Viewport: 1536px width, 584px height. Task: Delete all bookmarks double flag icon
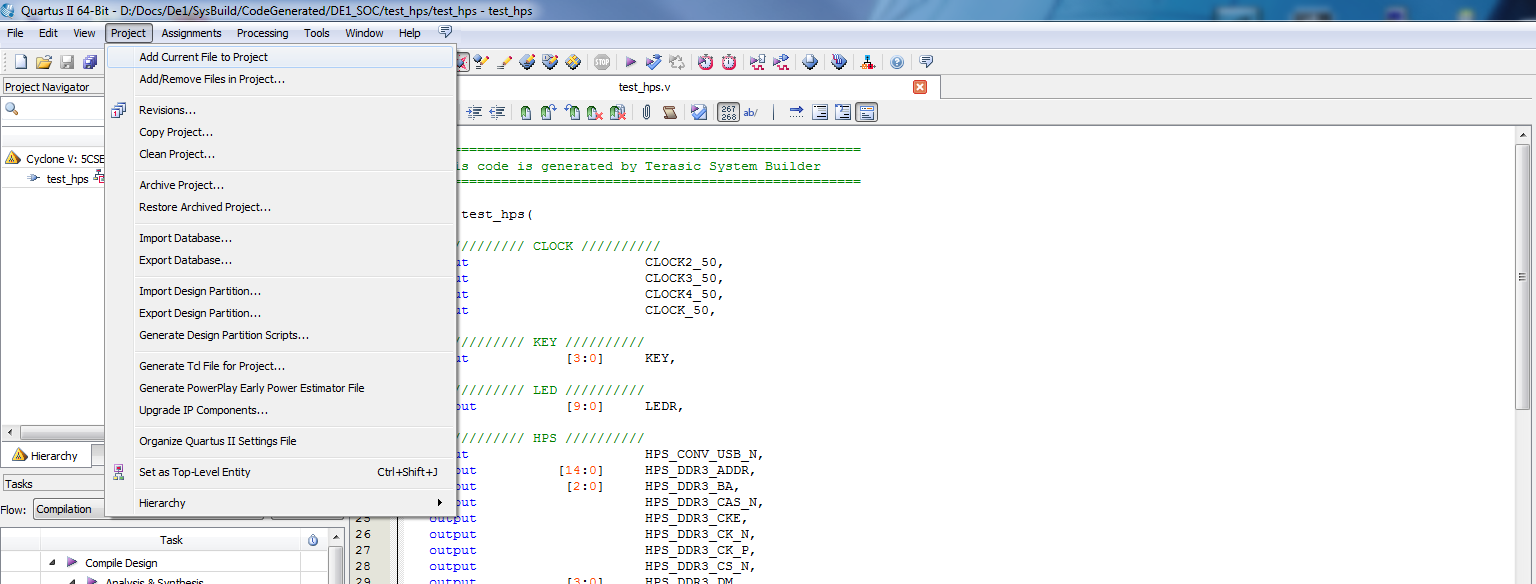[618, 112]
